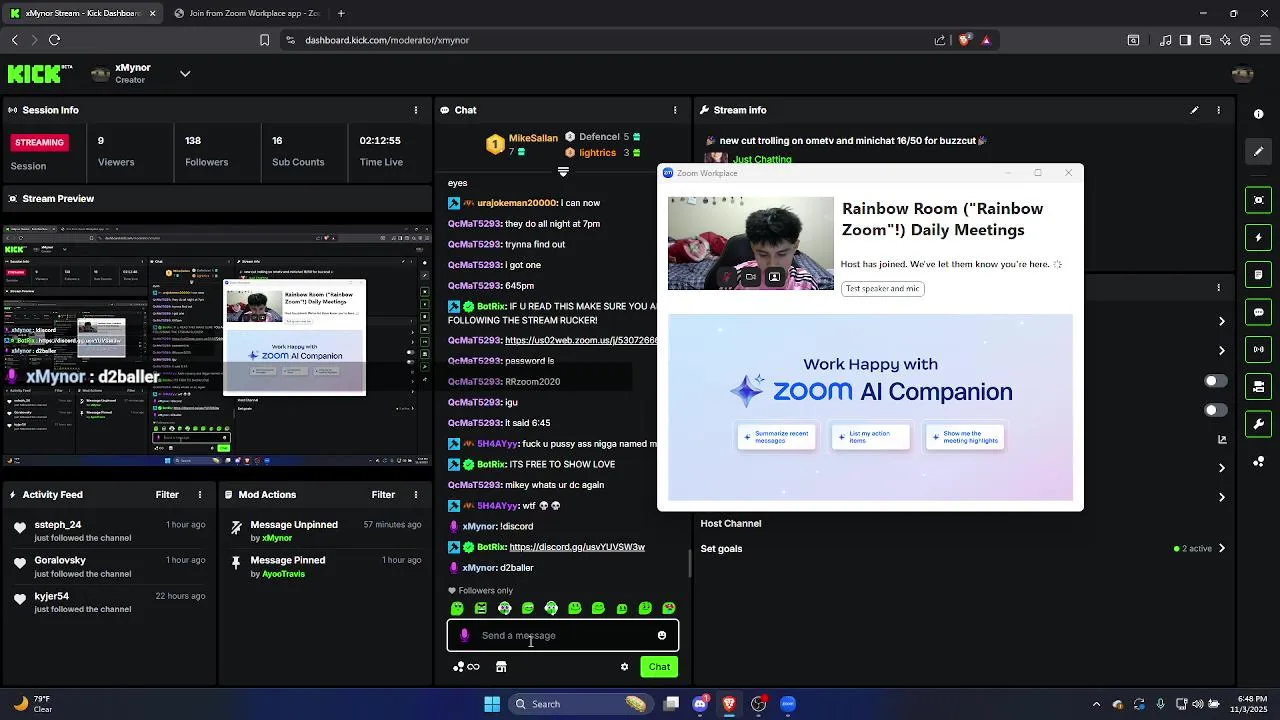The width and height of the screenshot is (1280, 720).
Task: Click the Zoom camera icon on video preview
Action: pos(751,277)
